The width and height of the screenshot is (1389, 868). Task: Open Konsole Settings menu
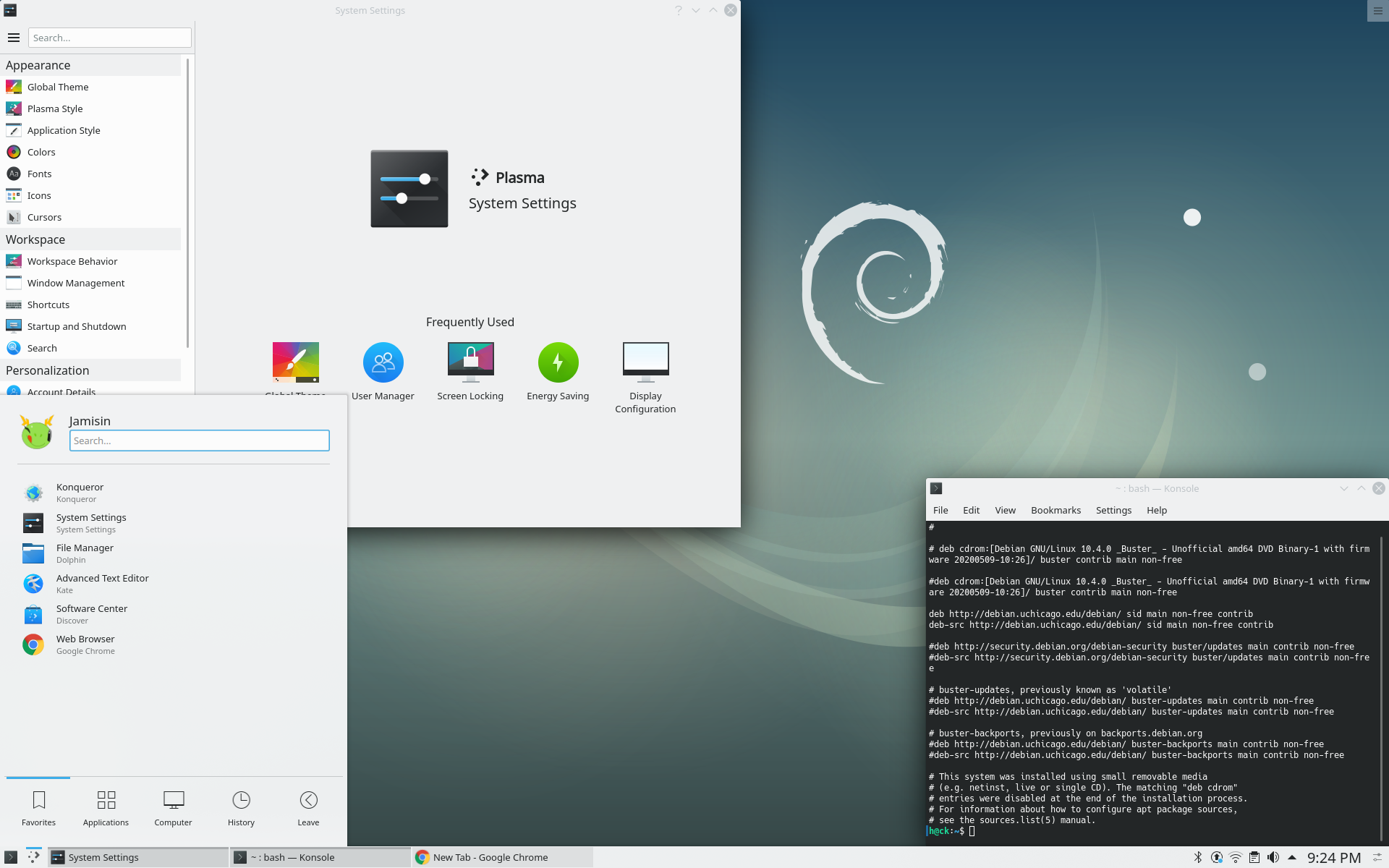[x=1113, y=510]
